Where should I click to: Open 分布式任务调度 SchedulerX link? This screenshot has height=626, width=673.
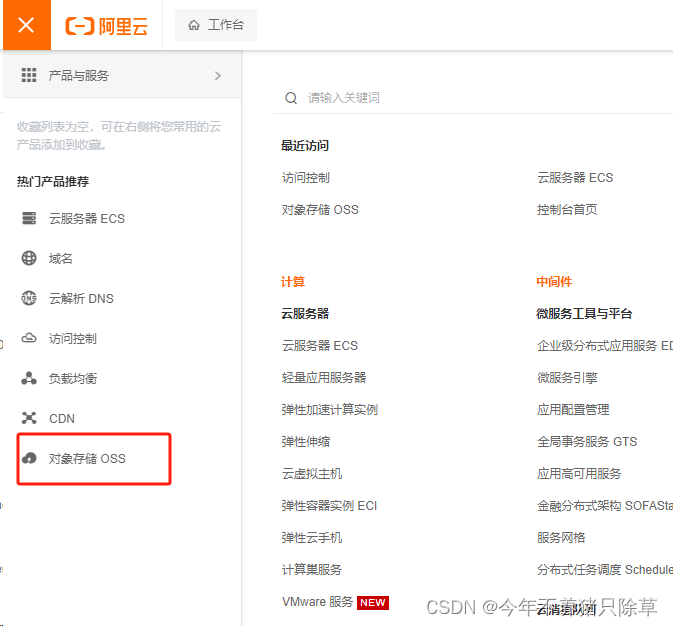click(605, 569)
